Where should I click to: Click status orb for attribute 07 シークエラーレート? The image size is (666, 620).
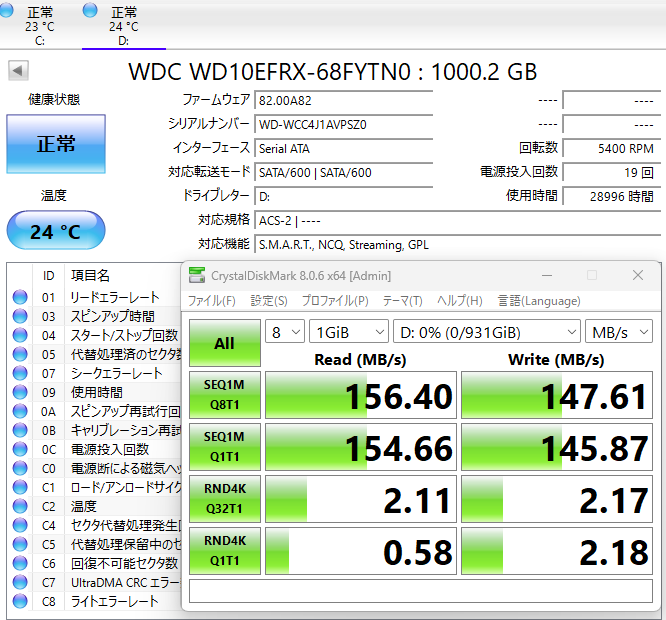[20, 373]
